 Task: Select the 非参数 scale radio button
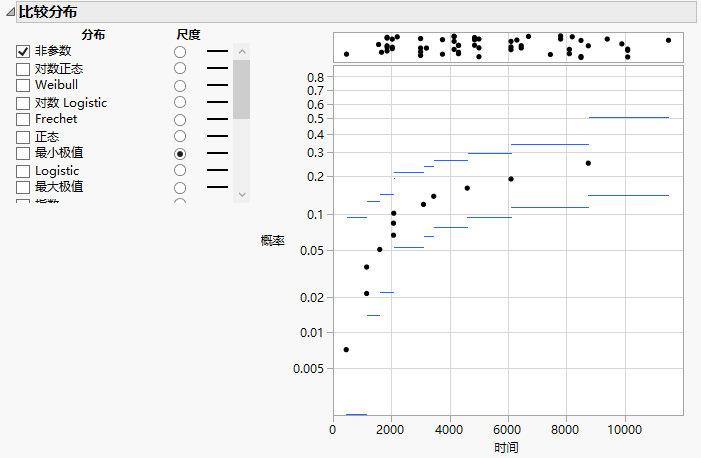coord(180,52)
